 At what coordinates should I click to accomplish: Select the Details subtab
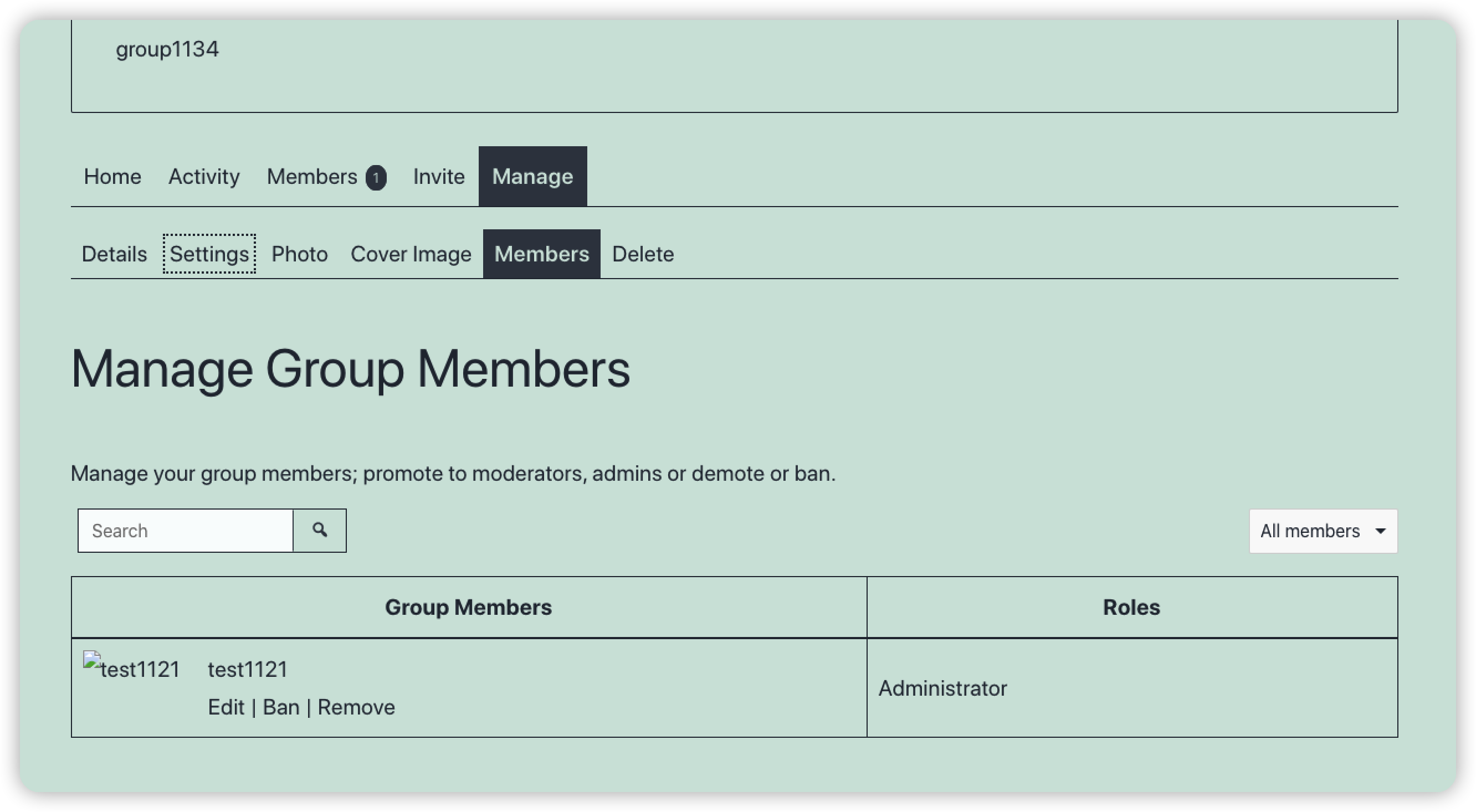[114, 254]
